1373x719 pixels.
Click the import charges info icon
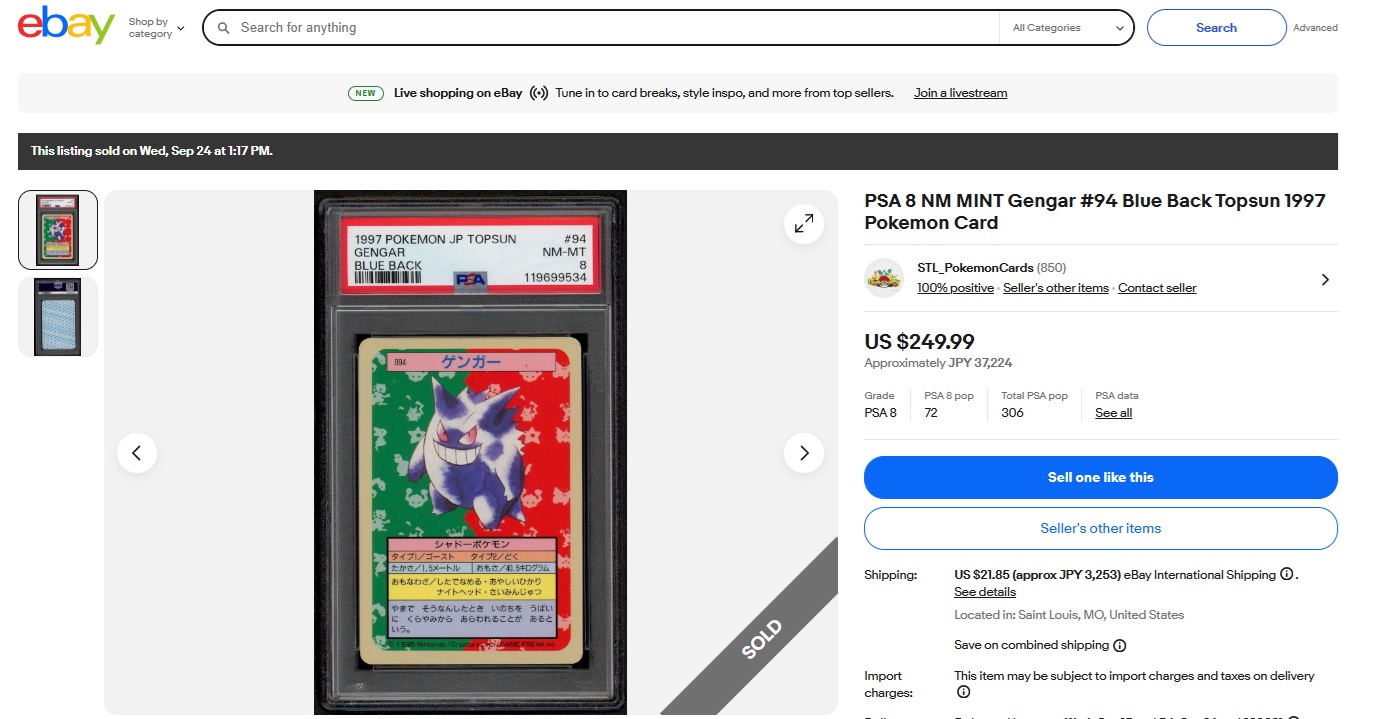point(963,692)
